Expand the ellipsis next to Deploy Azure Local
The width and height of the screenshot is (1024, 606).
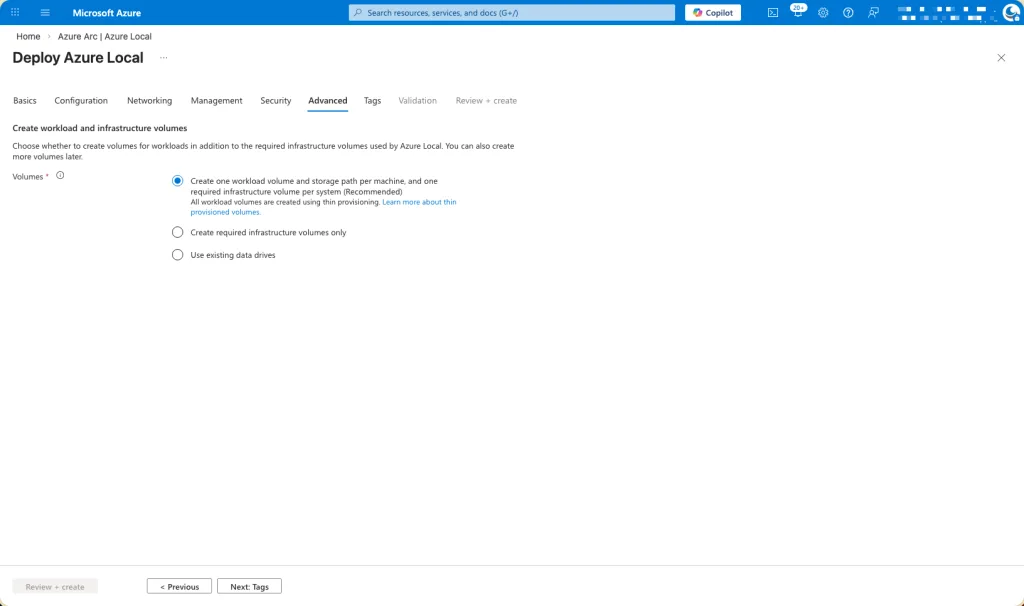163,58
